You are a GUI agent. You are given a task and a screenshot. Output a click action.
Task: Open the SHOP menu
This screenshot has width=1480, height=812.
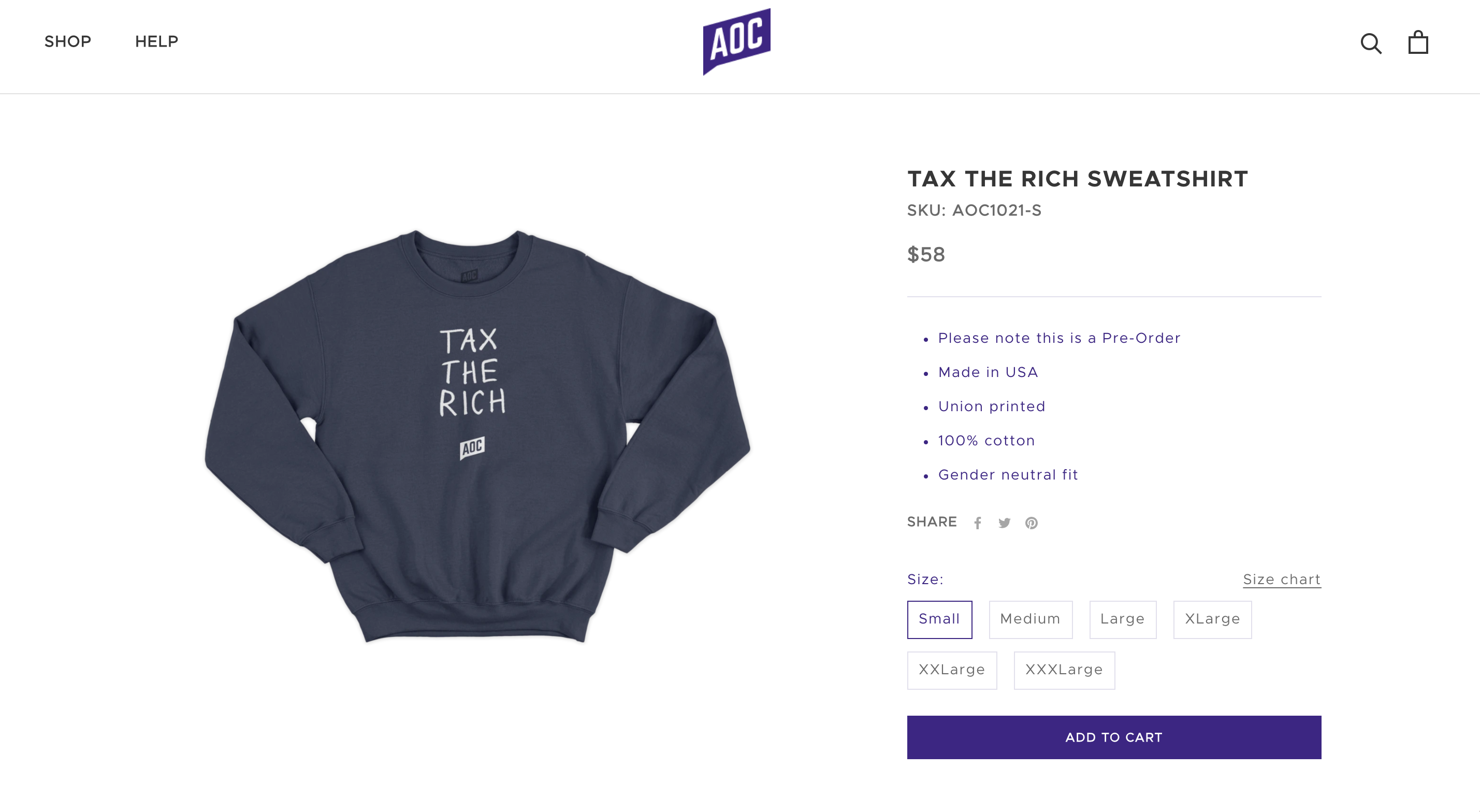pyautogui.click(x=68, y=41)
